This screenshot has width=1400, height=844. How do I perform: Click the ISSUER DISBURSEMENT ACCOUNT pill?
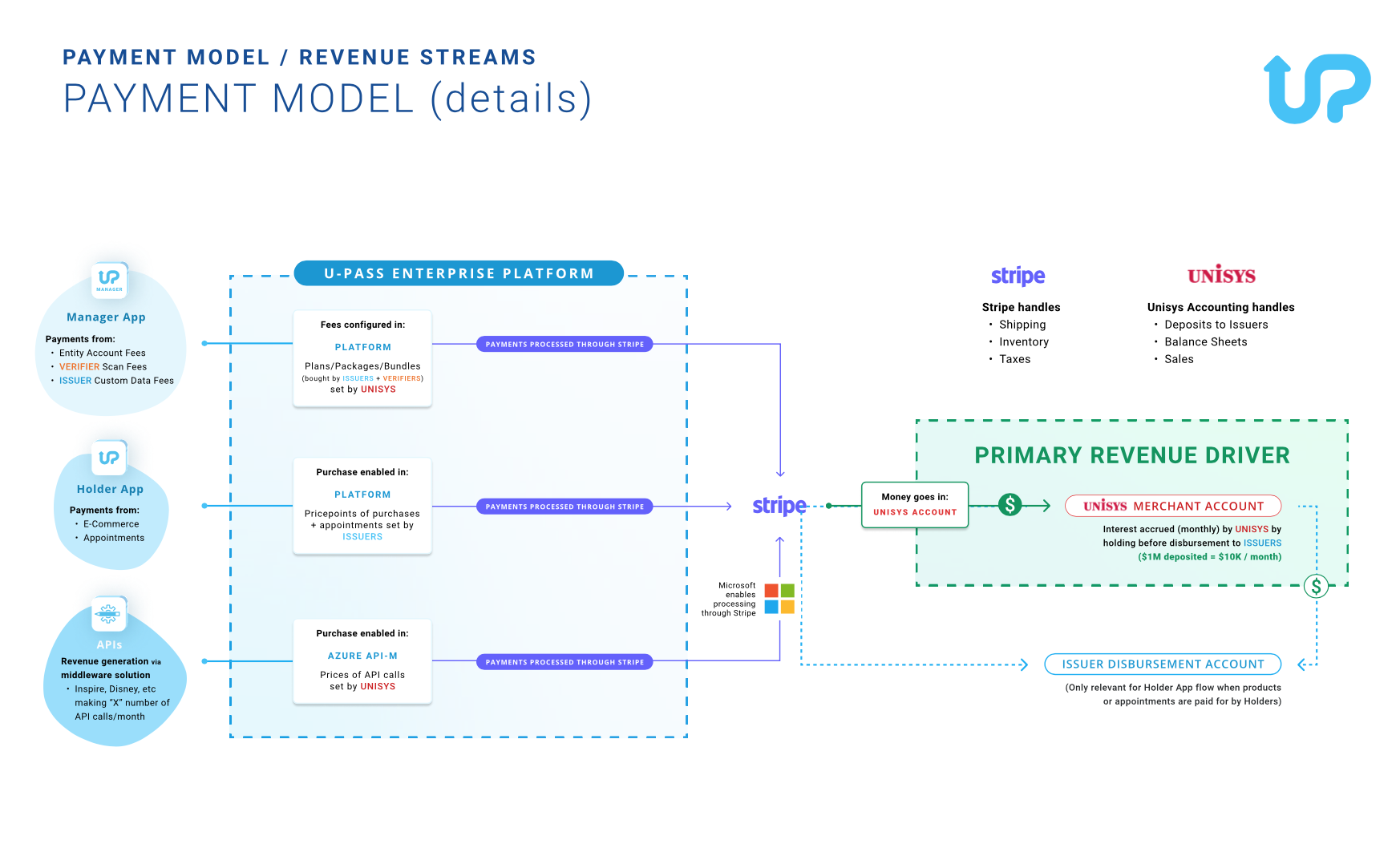[x=1163, y=664]
